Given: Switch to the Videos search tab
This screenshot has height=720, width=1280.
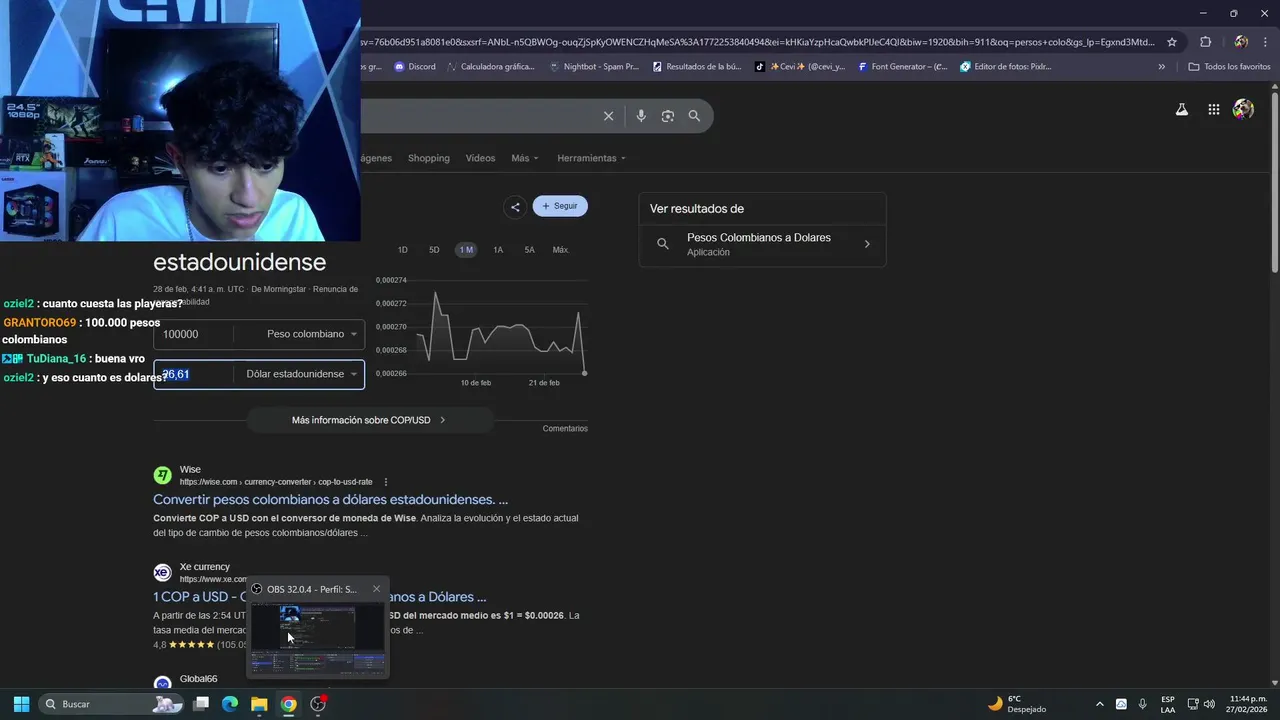Looking at the screenshot, I should pyautogui.click(x=480, y=158).
